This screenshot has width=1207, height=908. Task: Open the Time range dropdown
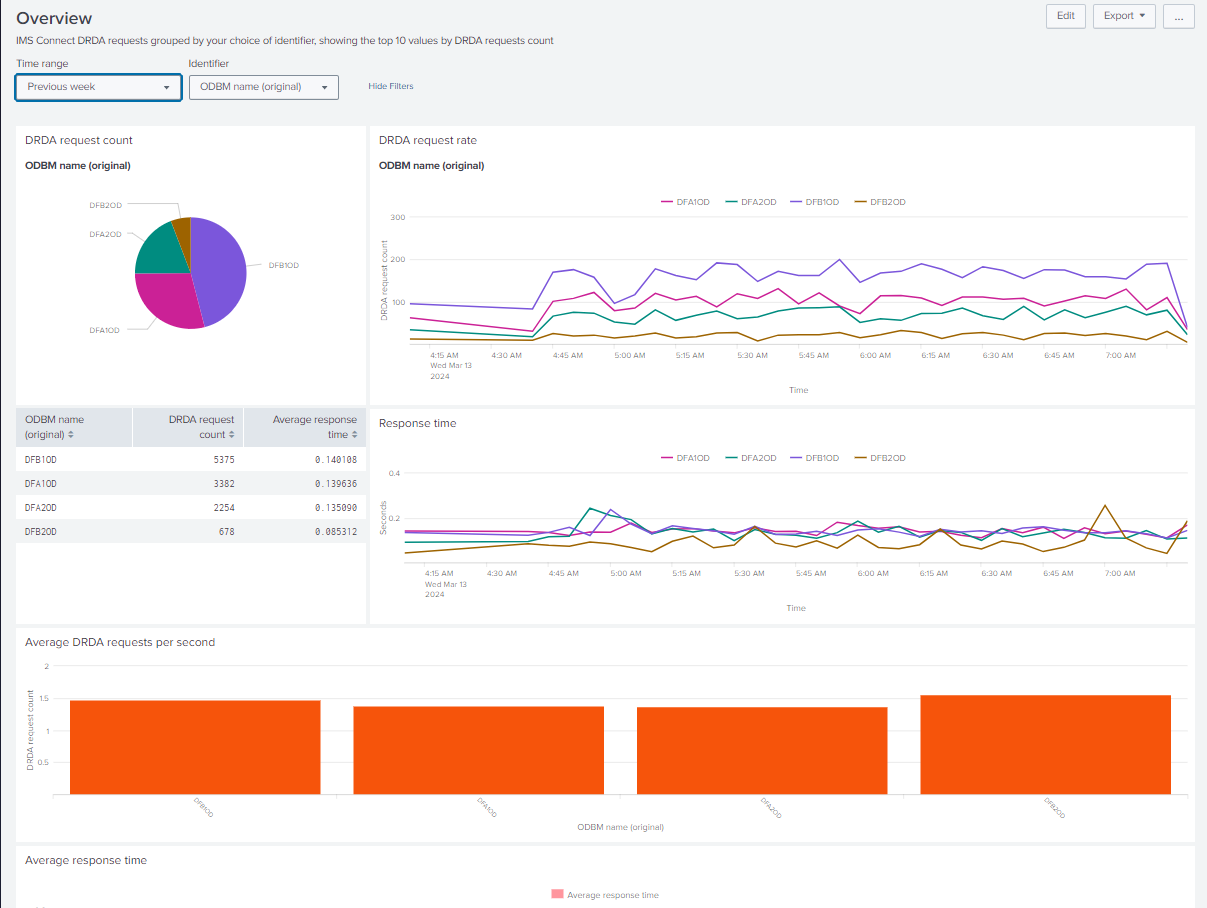coord(98,87)
